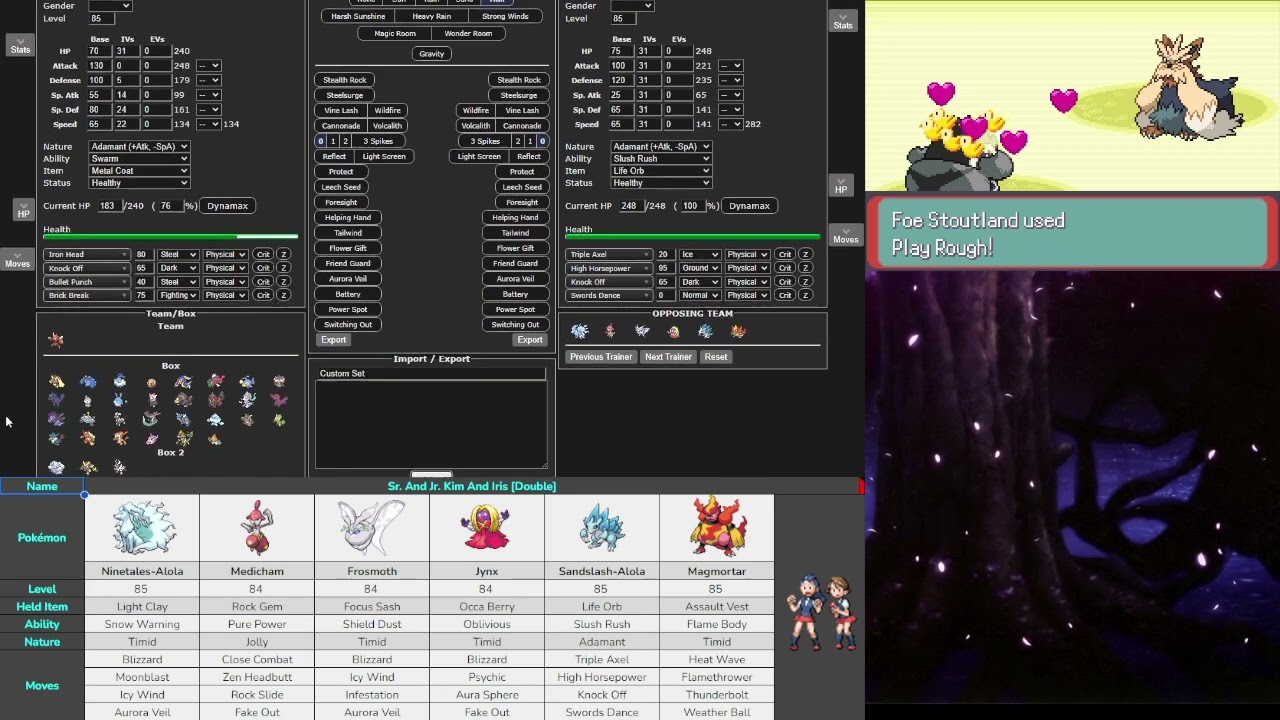Enable Reflect on the left field side

point(335,156)
